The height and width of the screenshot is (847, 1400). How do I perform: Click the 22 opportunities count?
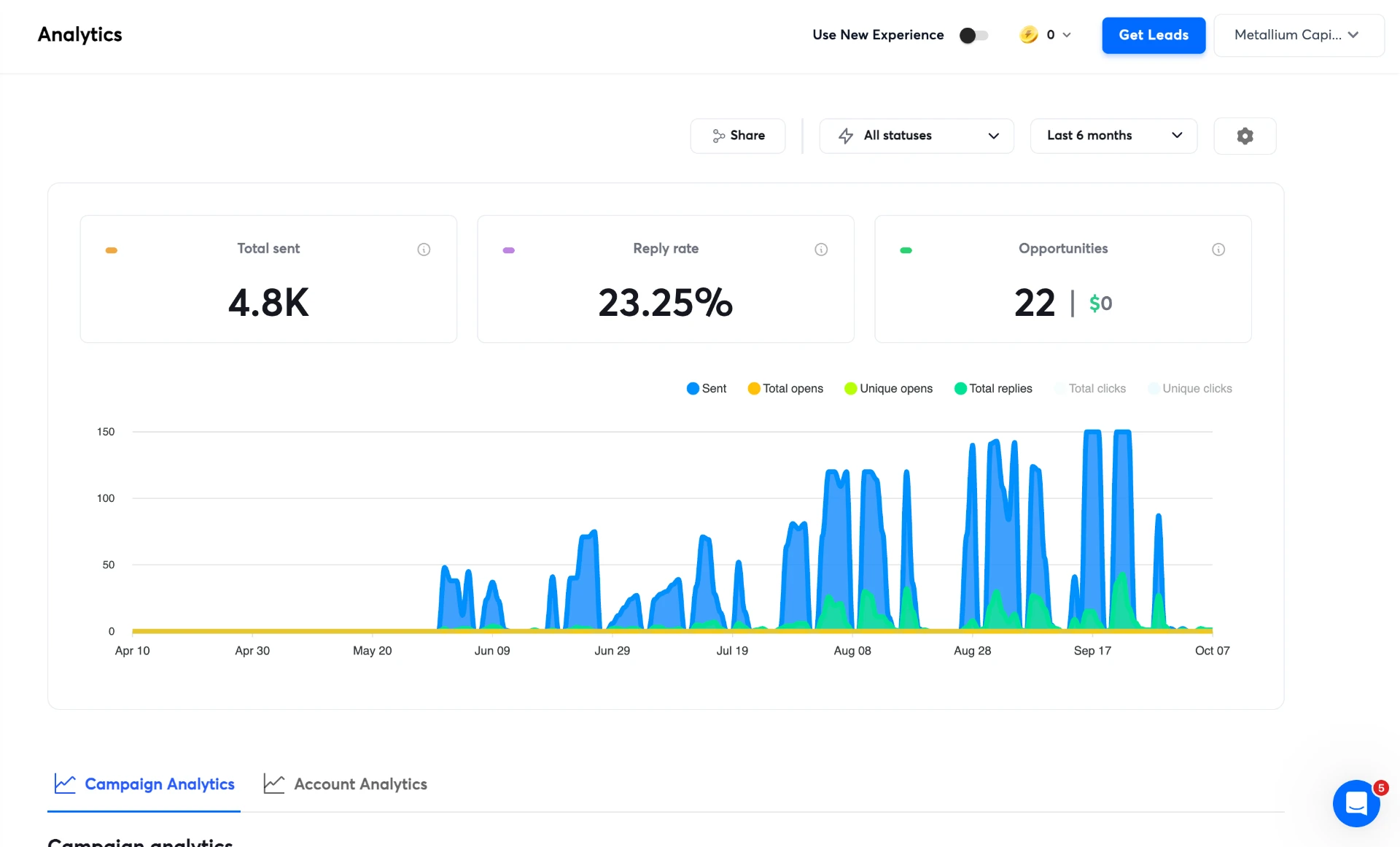coord(1035,303)
